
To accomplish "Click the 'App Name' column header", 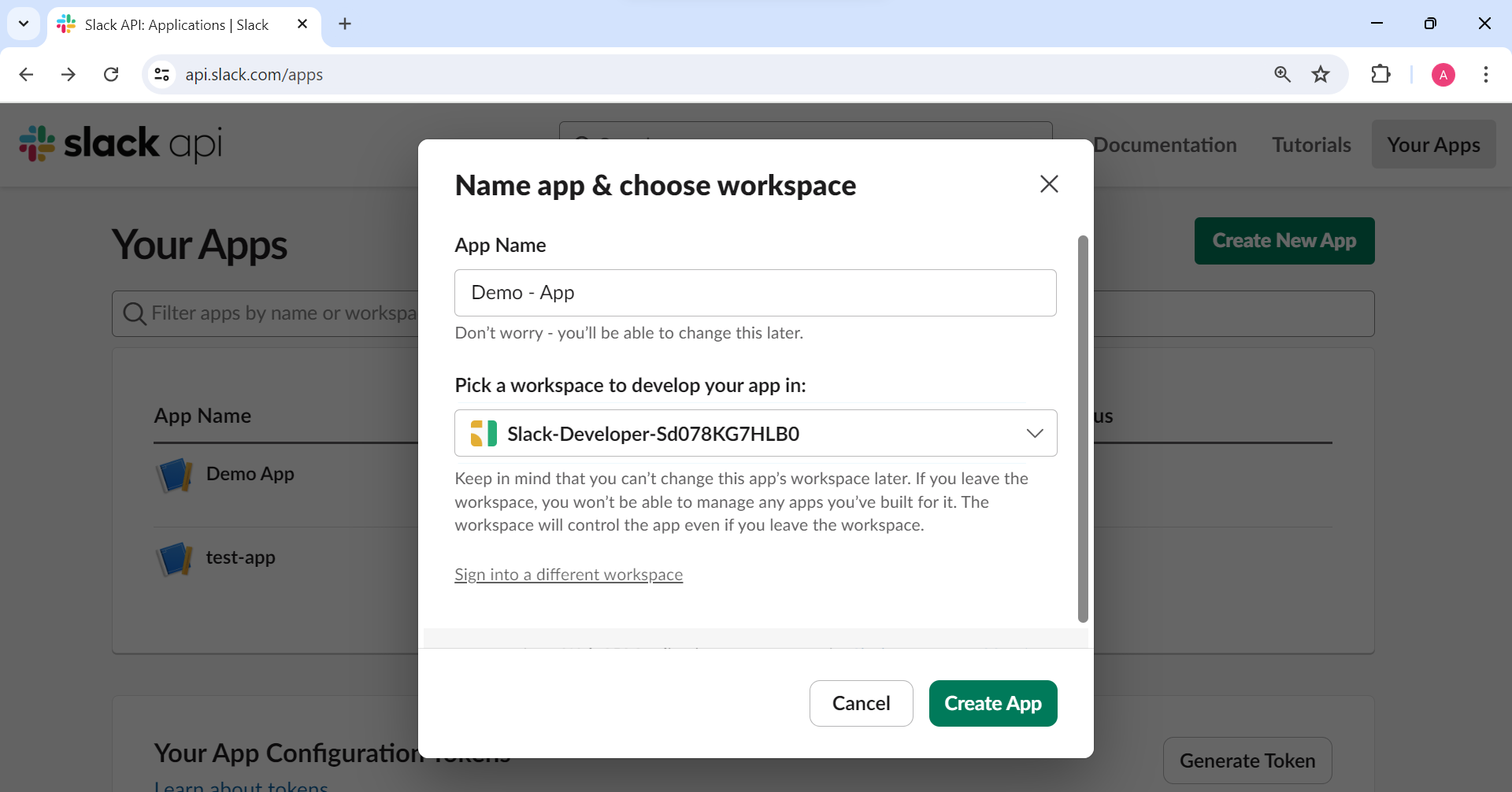I will (x=202, y=416).
